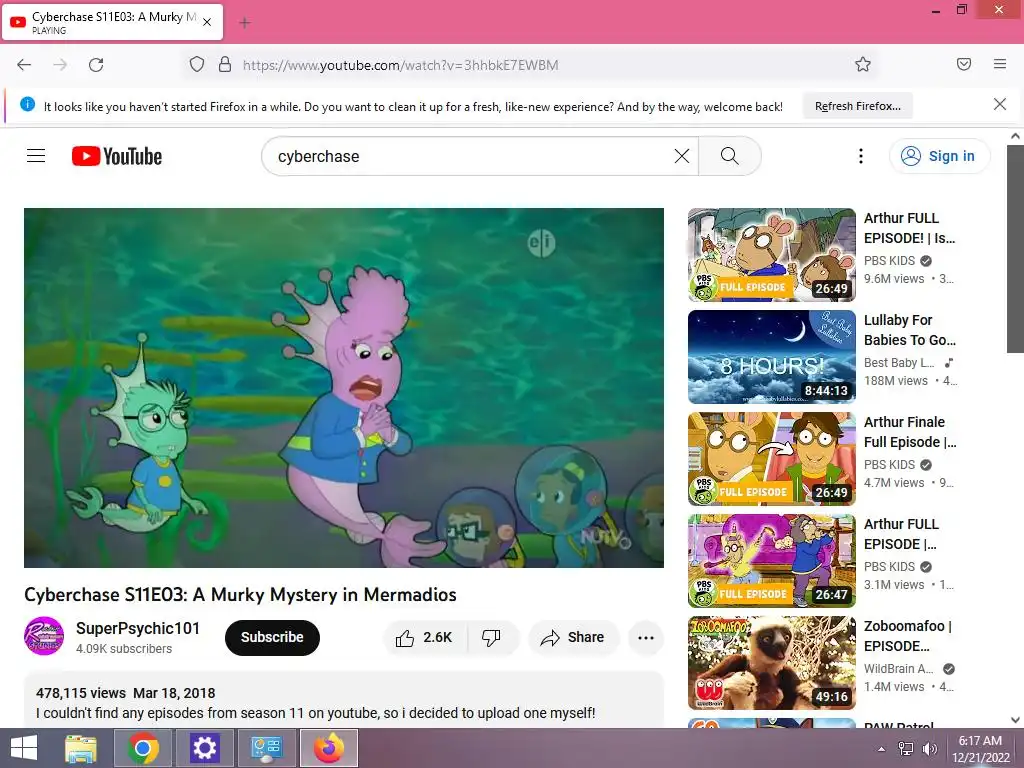
Task: Open a new tab with the plus button
Action: pyautogui.click(x=245, y=23)
